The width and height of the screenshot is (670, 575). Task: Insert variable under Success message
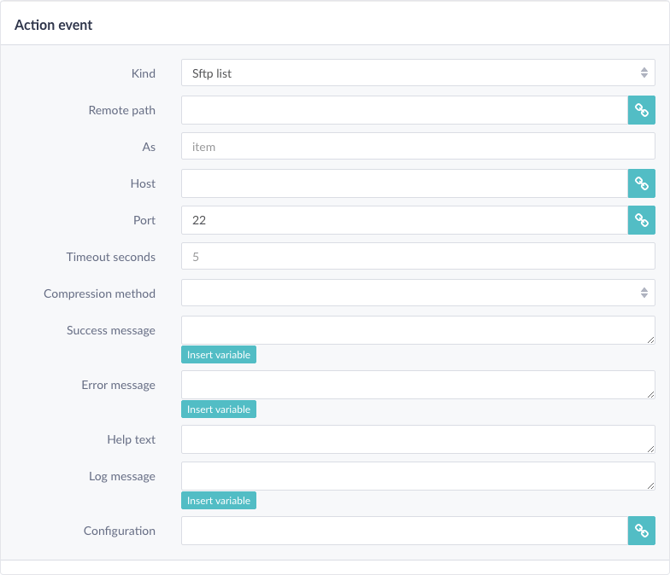(218, 355)
